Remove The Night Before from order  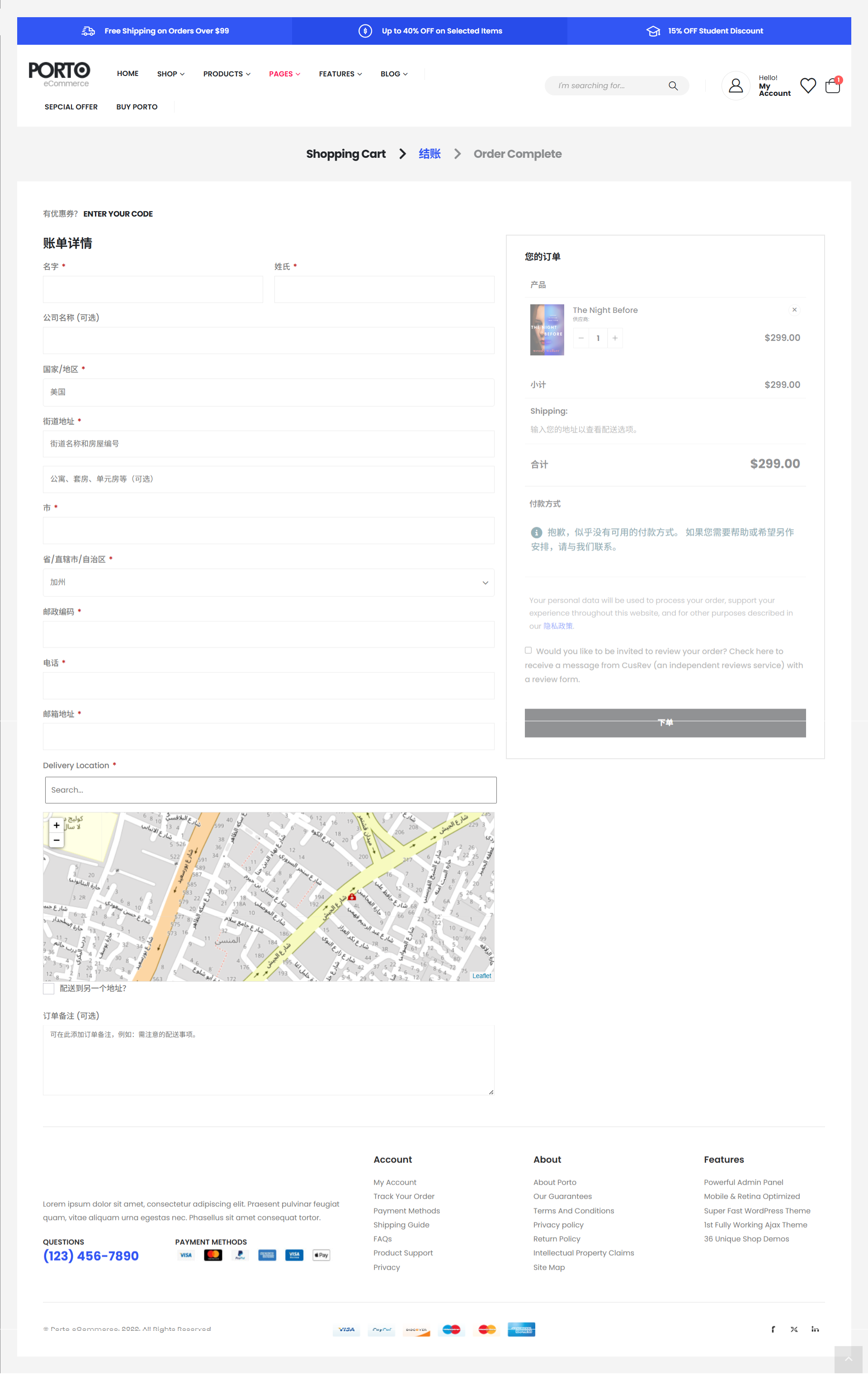tap(794, 310)
